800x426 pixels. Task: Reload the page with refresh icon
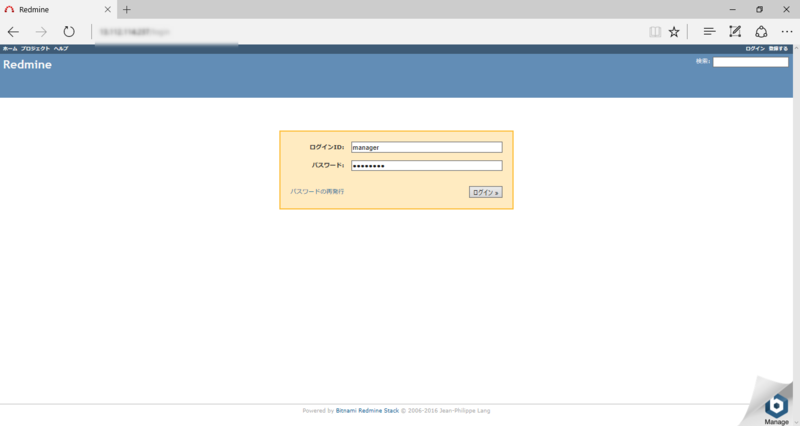(x=69, y=32)
